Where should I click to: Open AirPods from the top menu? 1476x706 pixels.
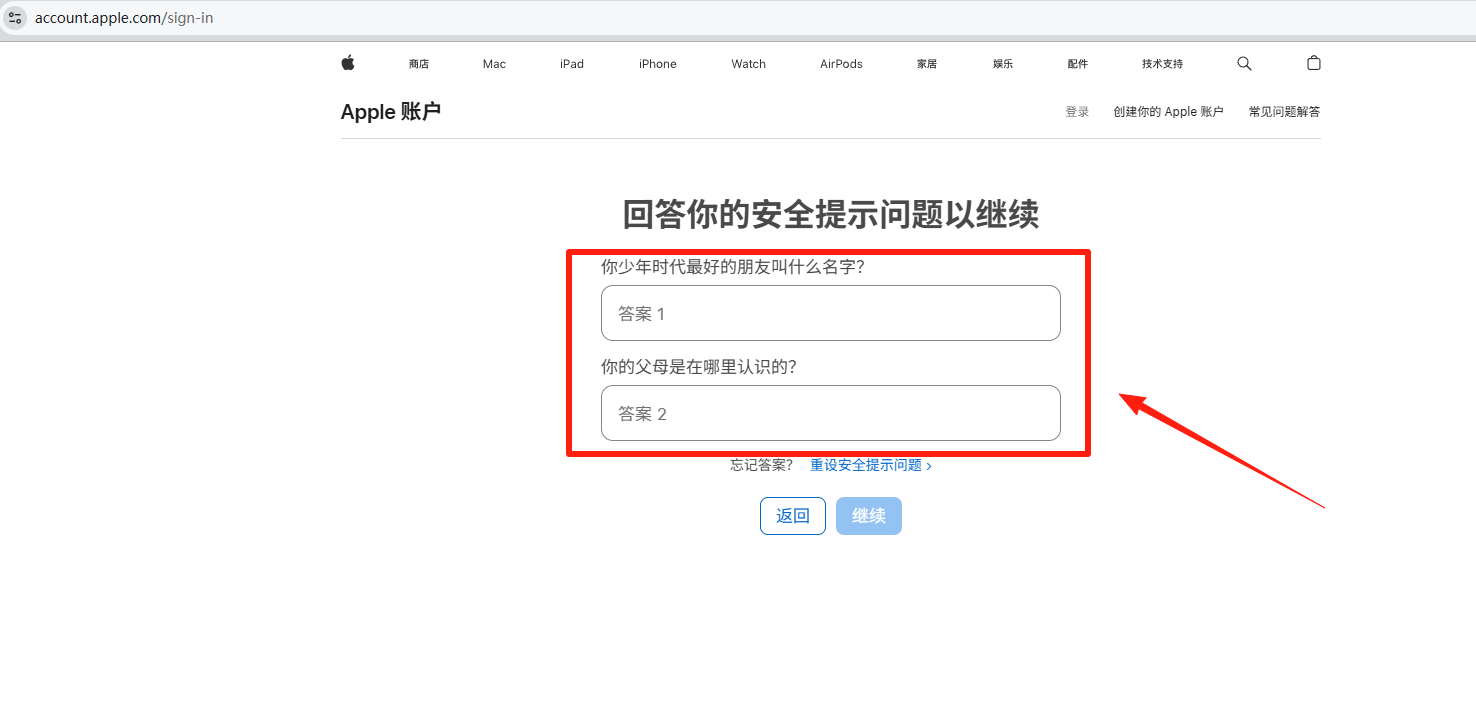point(841,64)
